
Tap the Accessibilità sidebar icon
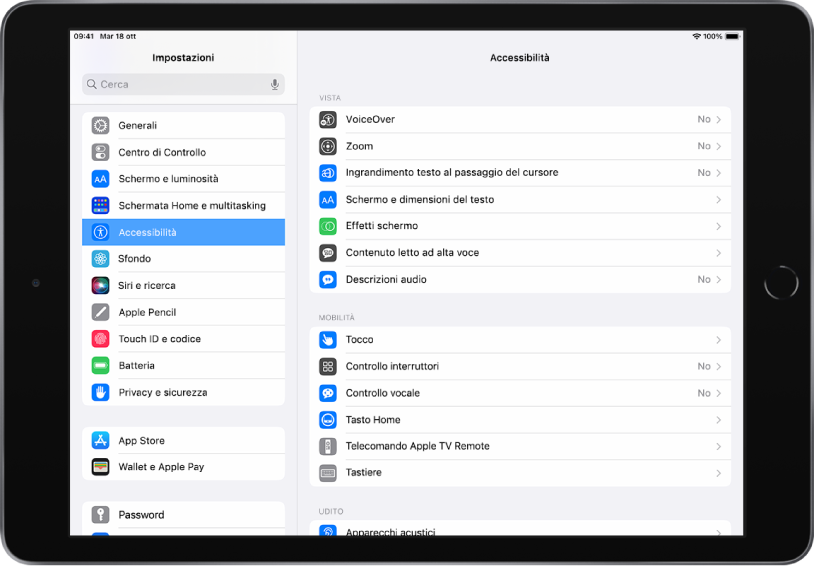pyautogui.click(x=100, y=232)
